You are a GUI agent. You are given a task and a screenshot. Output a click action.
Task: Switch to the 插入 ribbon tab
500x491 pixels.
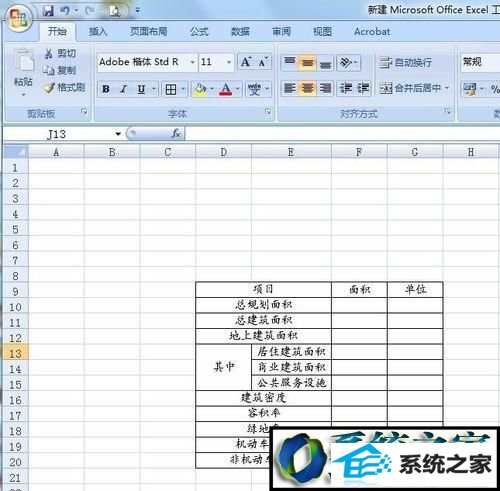[98, 32]
